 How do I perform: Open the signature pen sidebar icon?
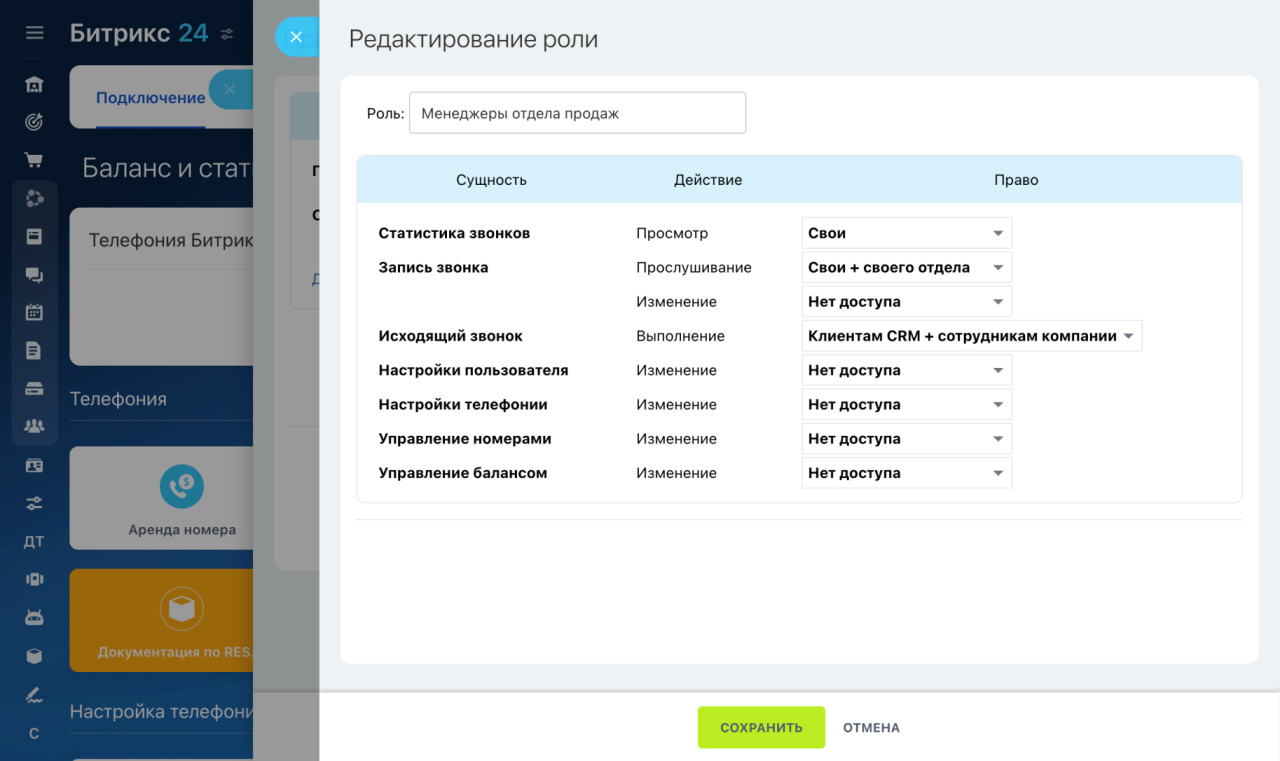point(34,694)
